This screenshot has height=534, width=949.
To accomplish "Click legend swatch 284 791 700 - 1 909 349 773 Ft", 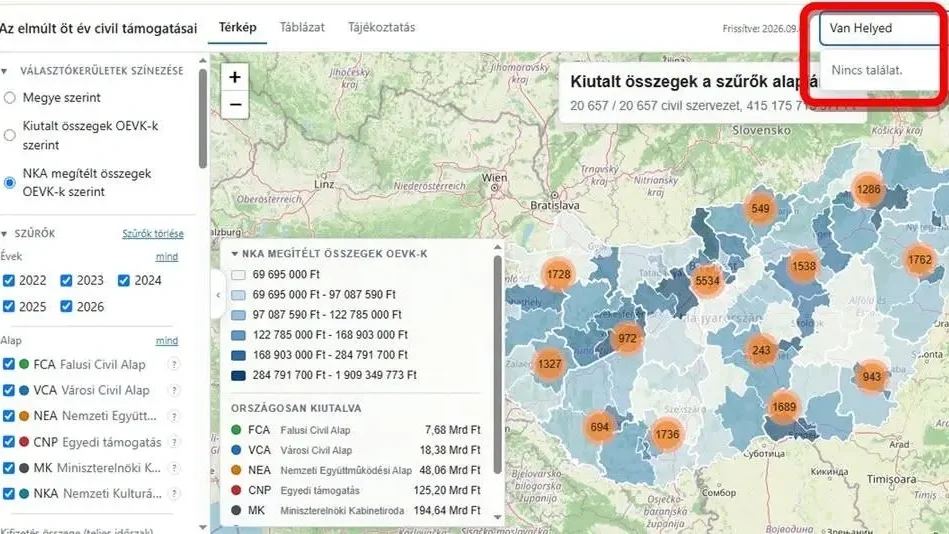I will (238, 375).
